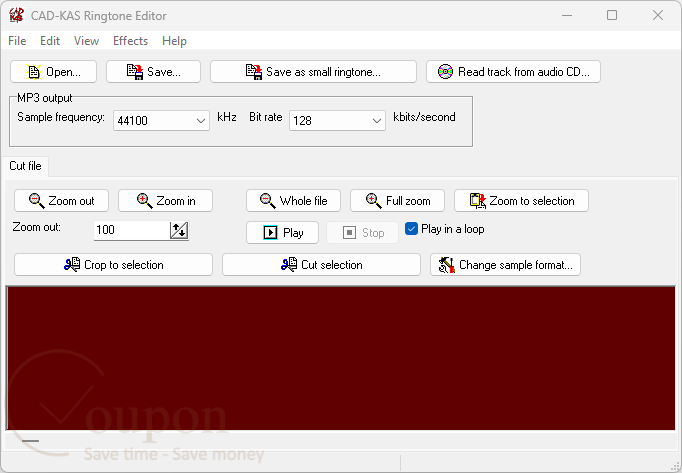The height and width of the screenshot is (473, 682).
Task: Click the Full zoom magnifier icon
Action: (374, 201)
